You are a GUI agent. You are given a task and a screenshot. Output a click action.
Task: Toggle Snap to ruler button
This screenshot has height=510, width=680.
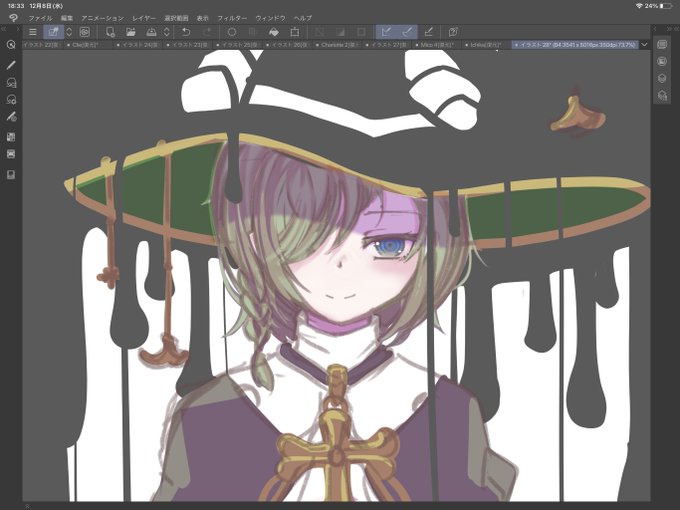pos(386,32)
